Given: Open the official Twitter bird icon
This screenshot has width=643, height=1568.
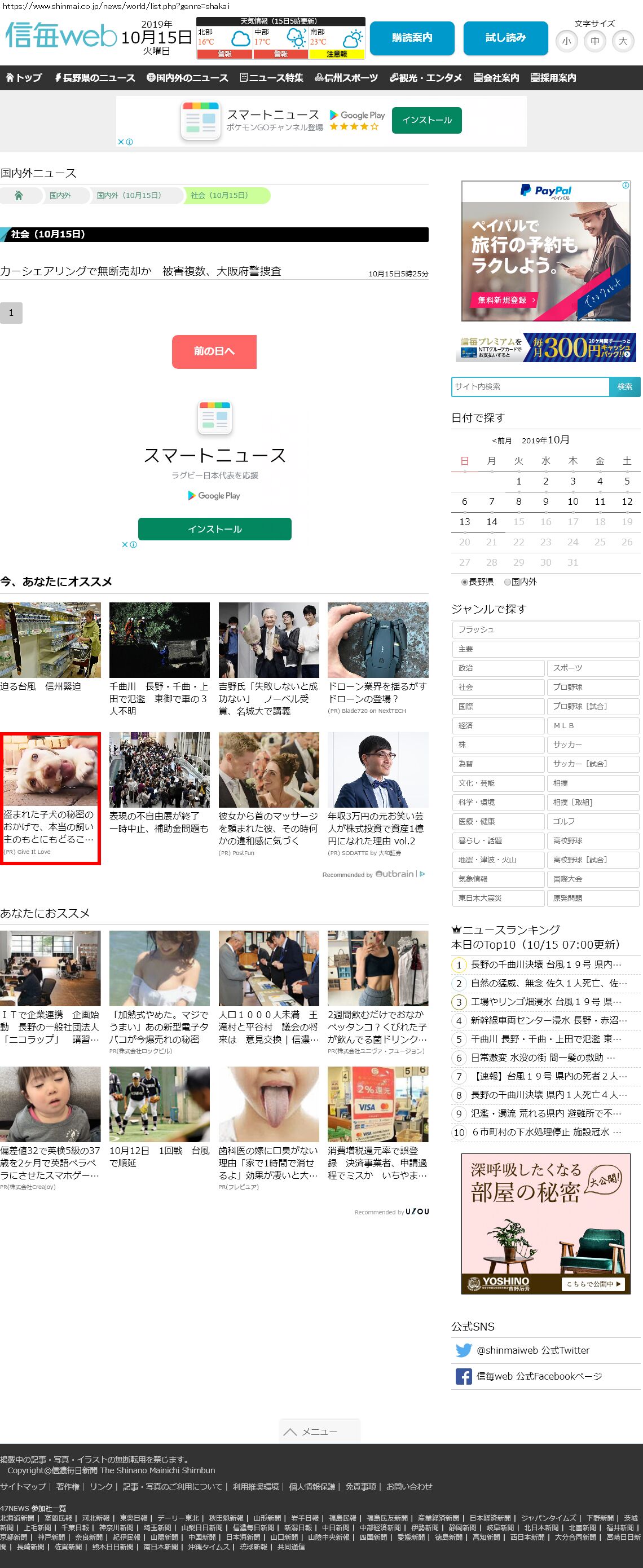Looking at the screenshot, I should pos(464,1350).
